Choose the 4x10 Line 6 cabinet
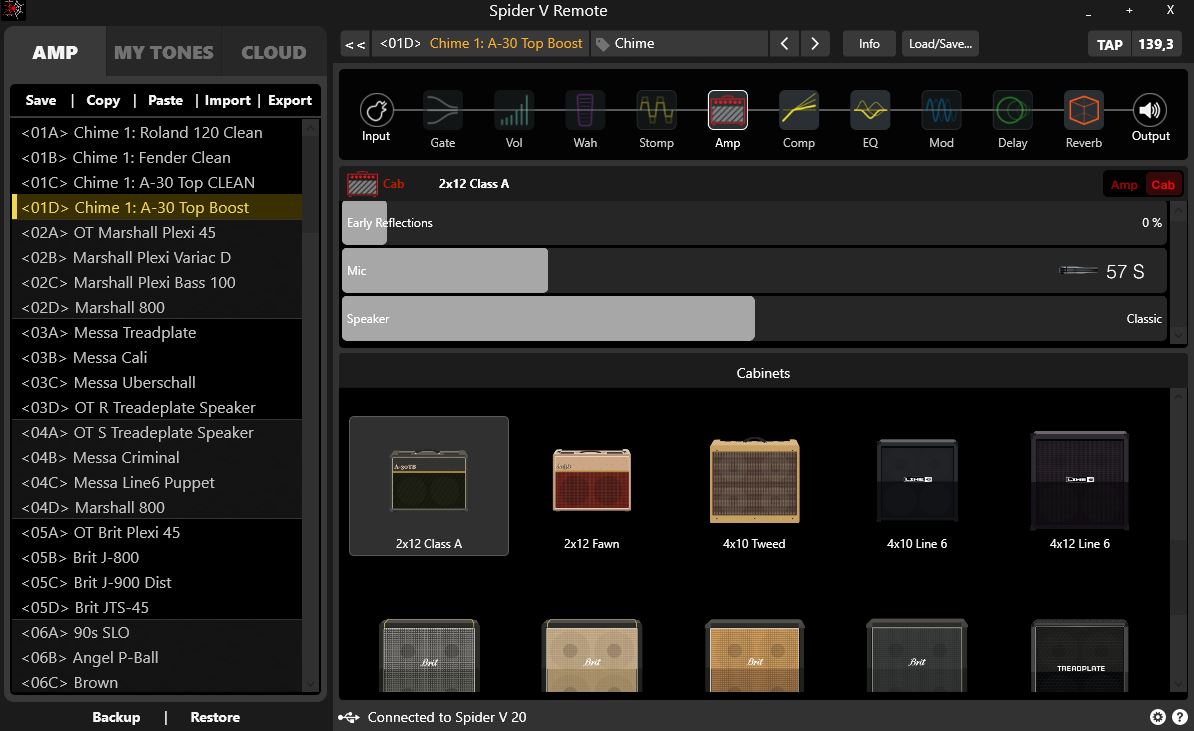This screenshot has height=731, width=1194. click(x=917, y=486)
